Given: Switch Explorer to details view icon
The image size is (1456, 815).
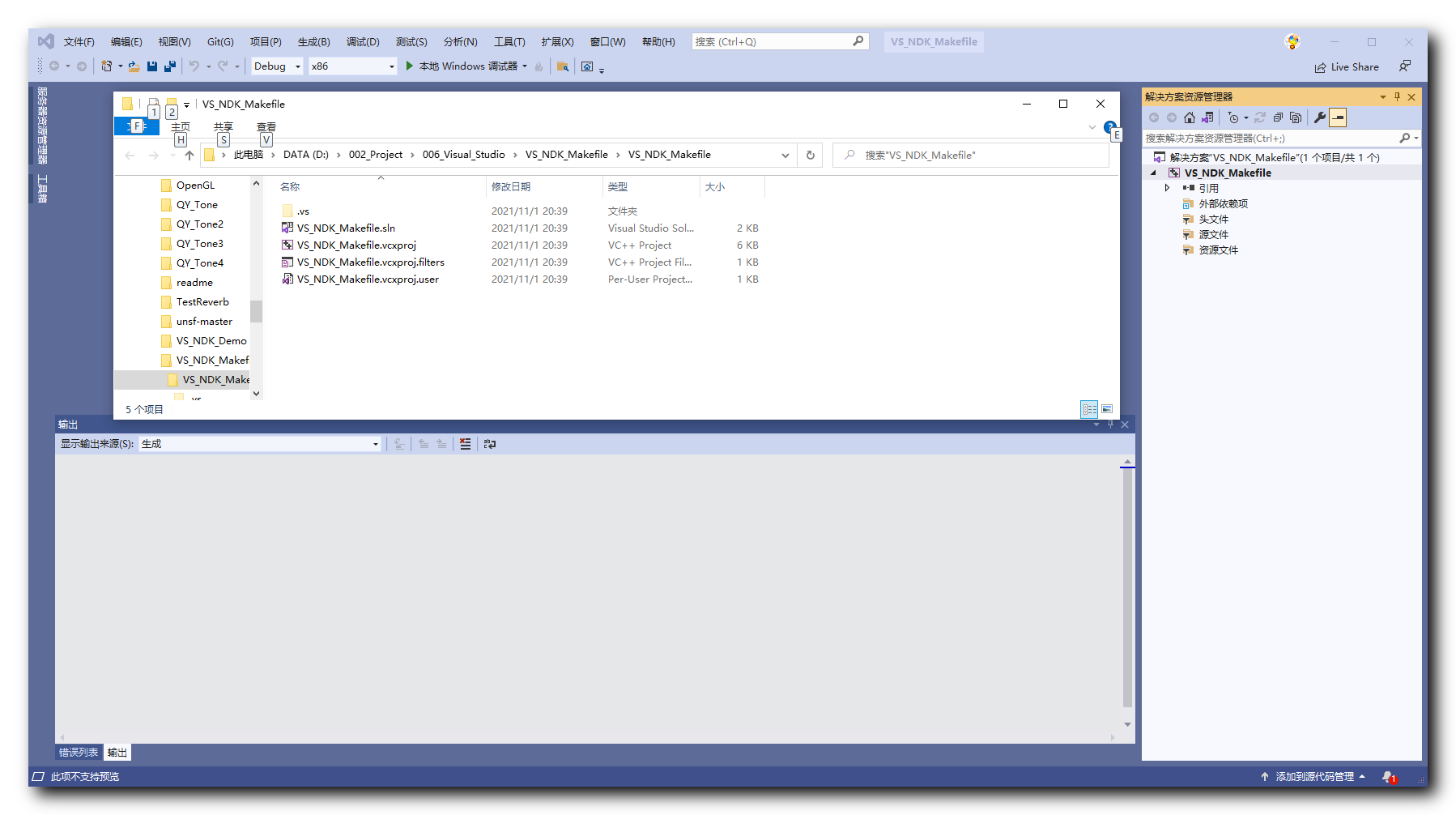Looking at the screenshot, I should tap(1089, 409).
